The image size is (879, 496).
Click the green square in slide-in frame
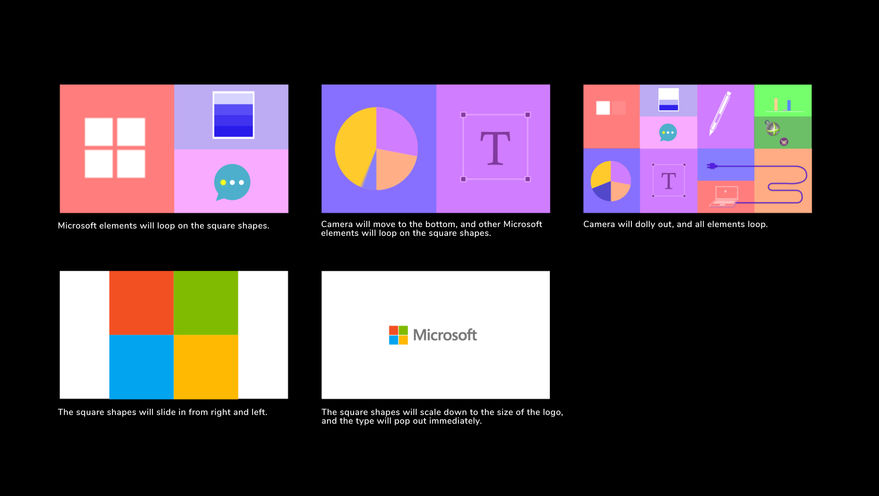pos(206,303)
